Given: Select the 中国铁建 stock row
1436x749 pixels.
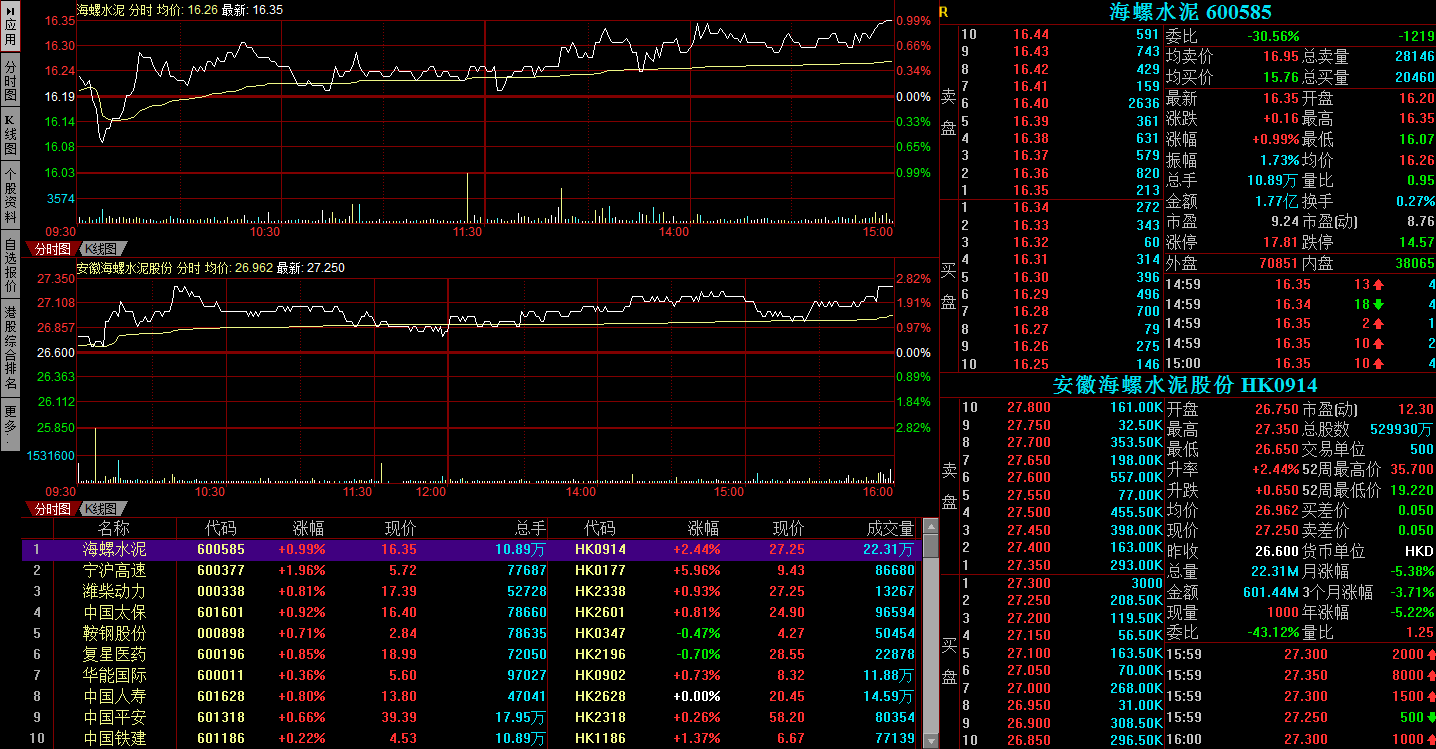Looking at the screenshot, I should click(x=470, y=739).
